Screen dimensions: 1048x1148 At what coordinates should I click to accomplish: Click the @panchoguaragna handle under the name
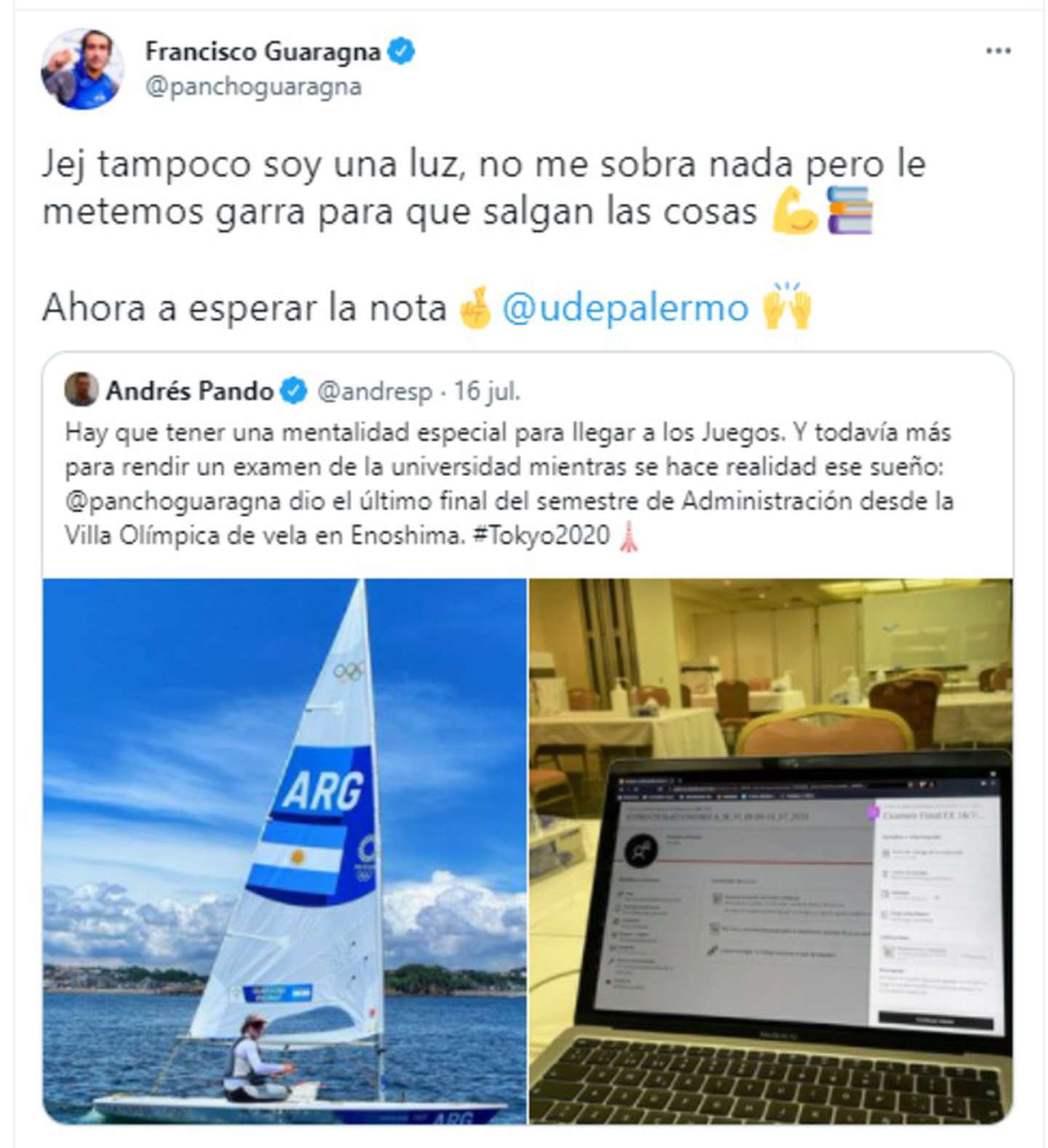pyautogui.click(x=253, y=87)
